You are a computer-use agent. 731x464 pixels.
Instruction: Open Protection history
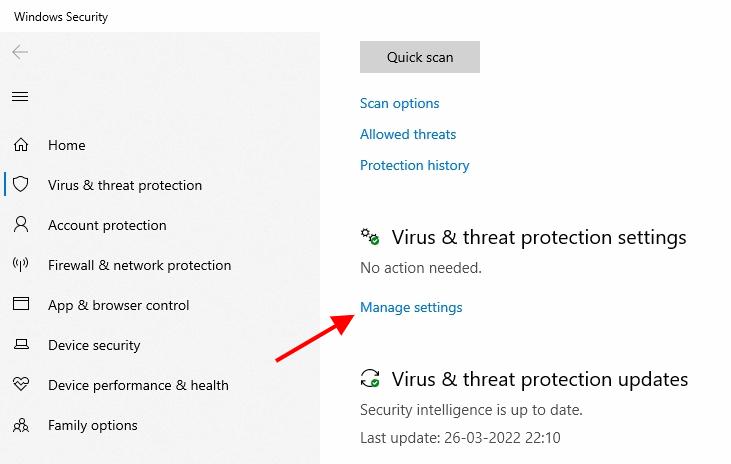pyautogui.click(x=414, y=165)
